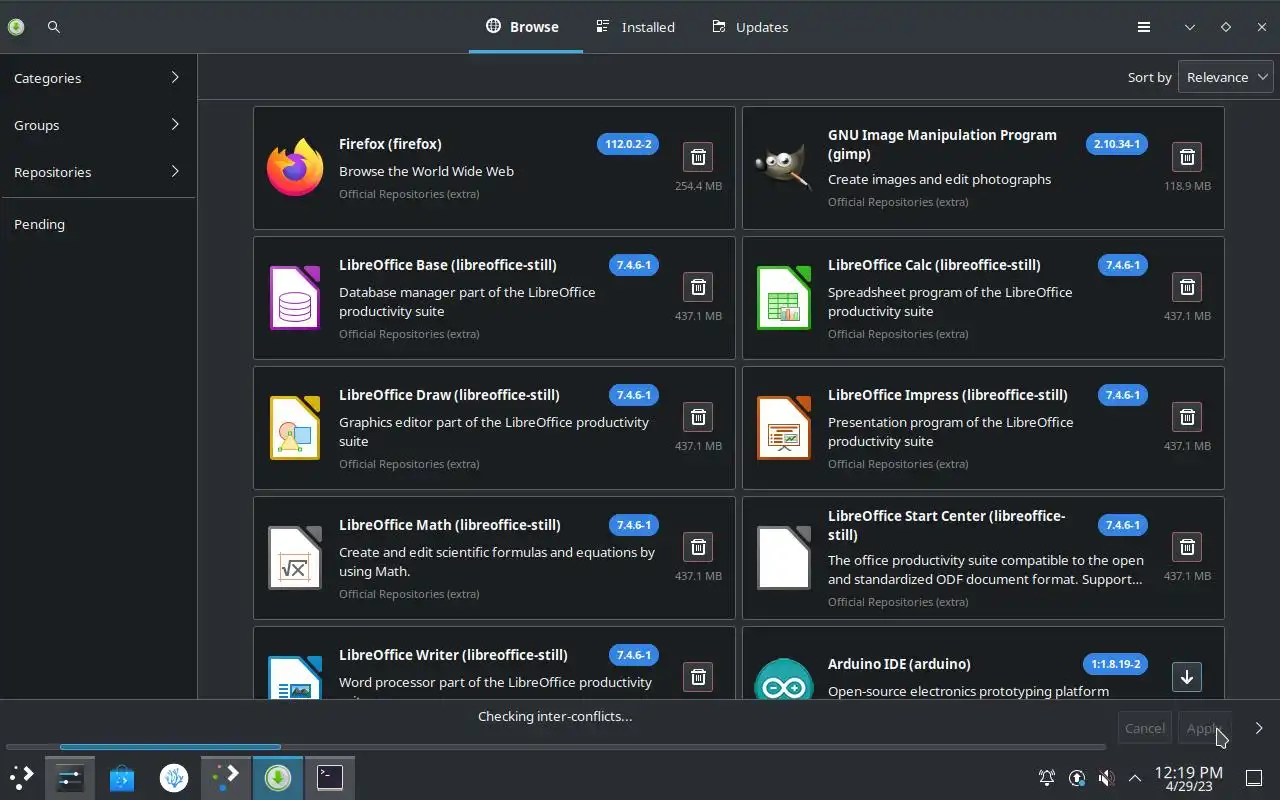This screenshot has width=1280, height=800.
Task: Open LibreOffice Writer package title
Action: pyautogui.click(x=453, y=655)
